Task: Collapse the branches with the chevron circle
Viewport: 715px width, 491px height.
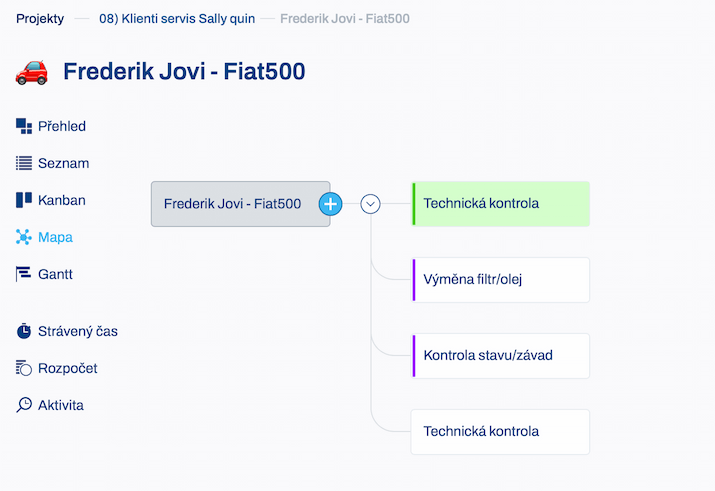Action: [x=370, y=204]
